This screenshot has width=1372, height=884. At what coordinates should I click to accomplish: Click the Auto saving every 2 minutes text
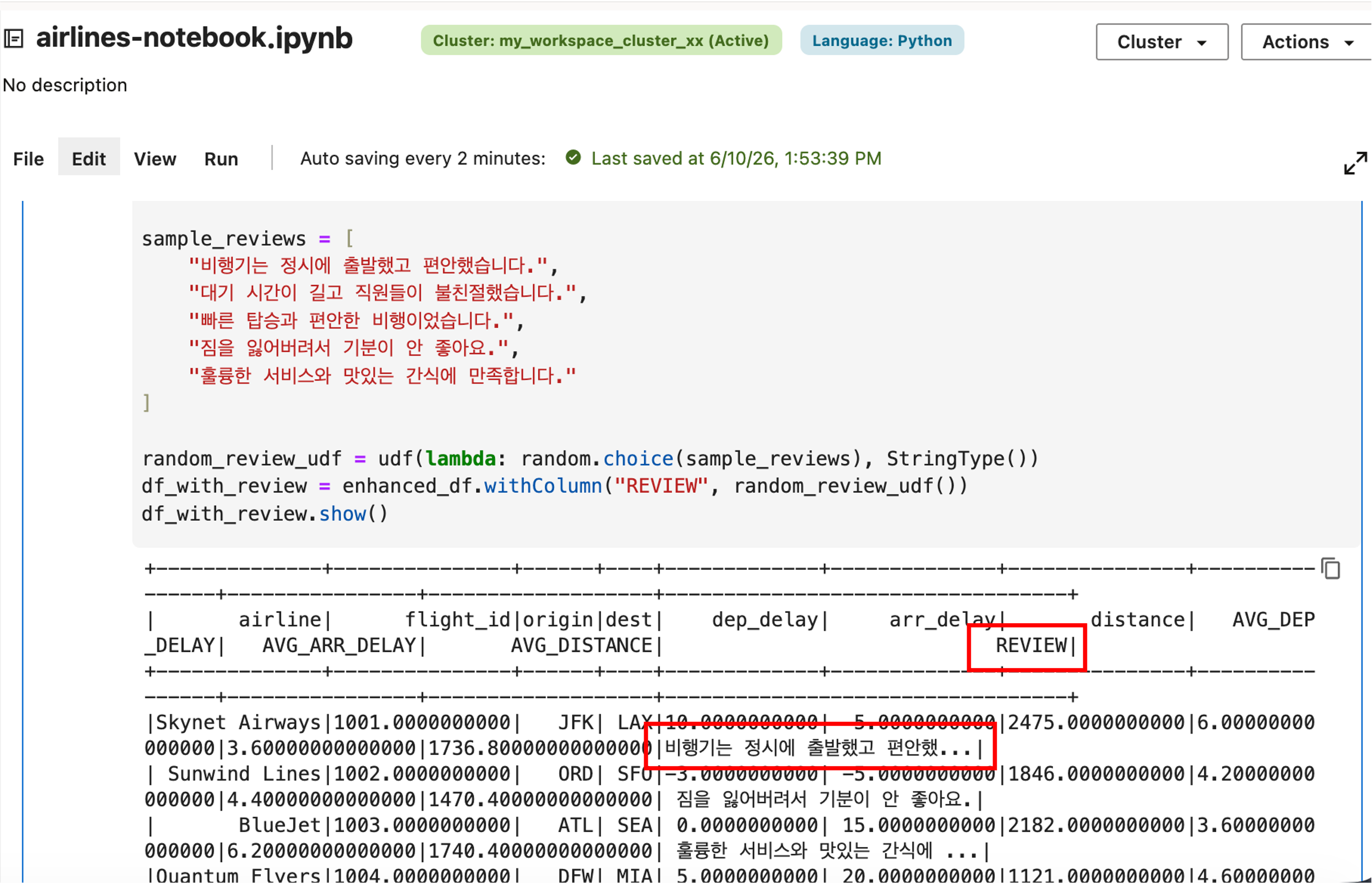click(x=423, y=158)
